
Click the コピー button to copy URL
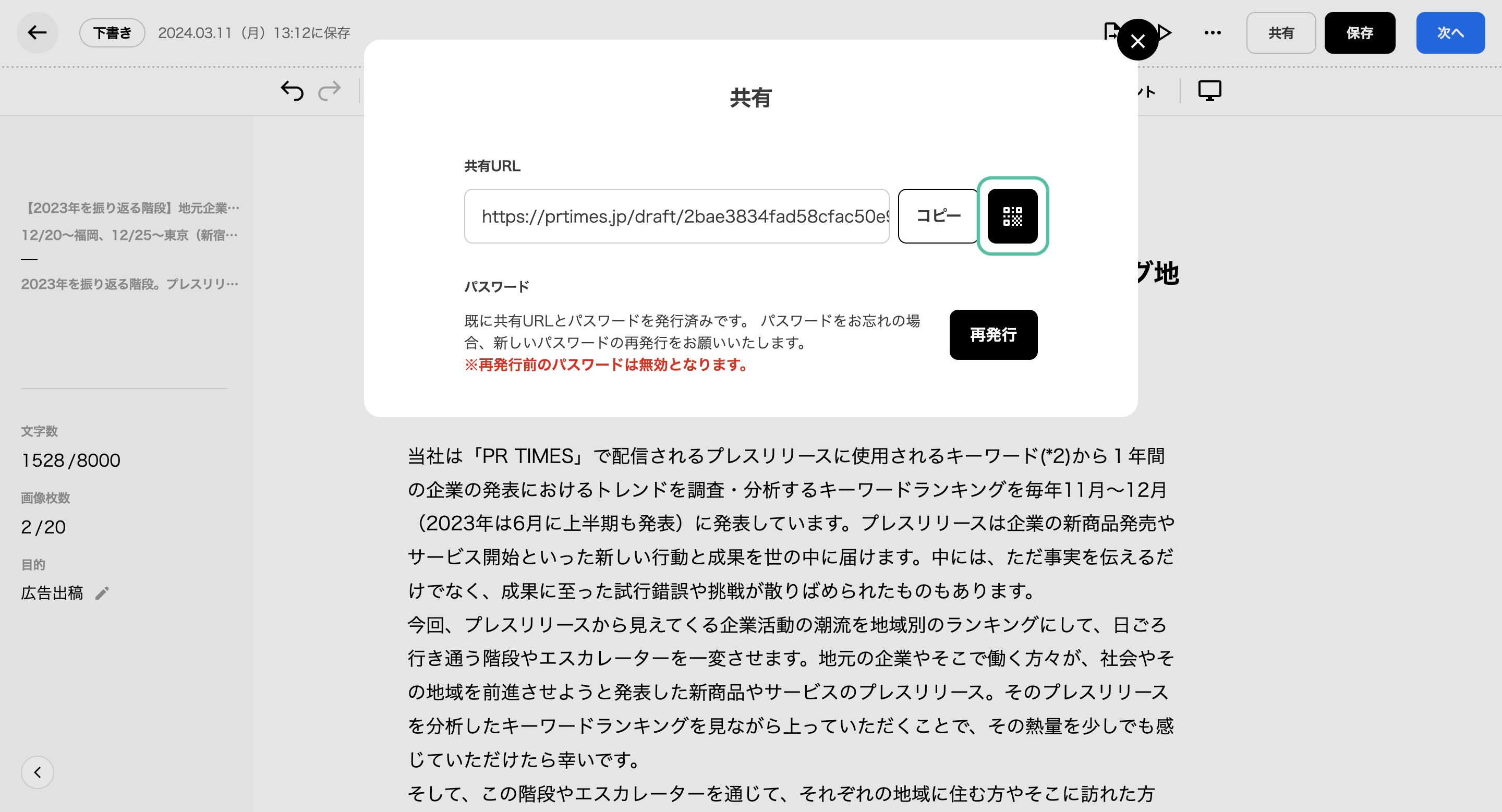click(x=936, y=216)
